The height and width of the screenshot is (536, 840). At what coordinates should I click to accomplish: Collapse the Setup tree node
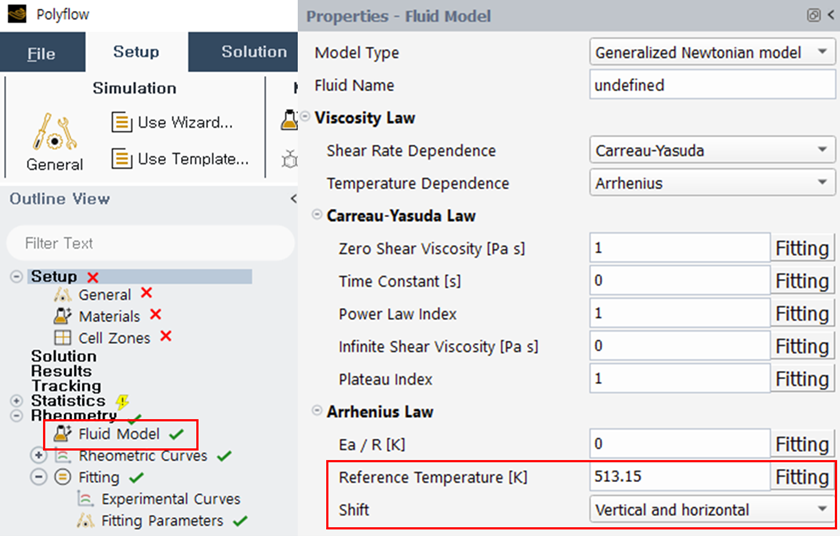click(x=17, y=276)
